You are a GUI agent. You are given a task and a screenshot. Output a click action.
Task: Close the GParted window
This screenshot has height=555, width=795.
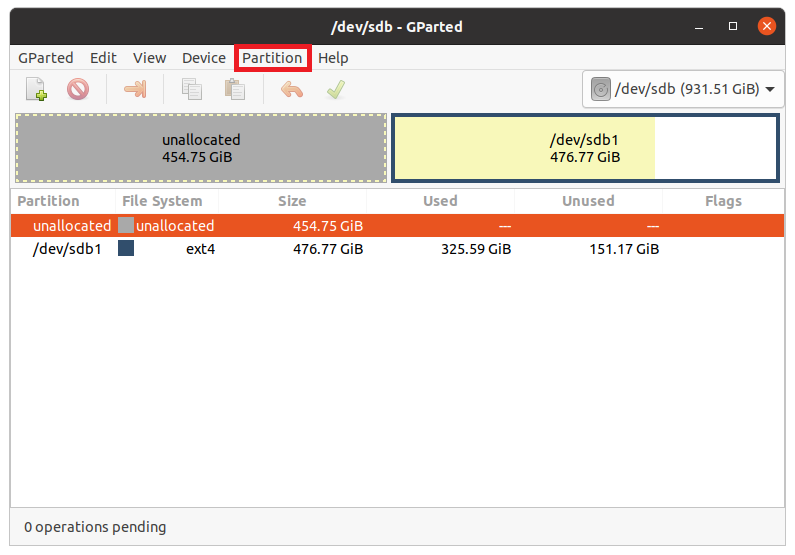(767, 26)
